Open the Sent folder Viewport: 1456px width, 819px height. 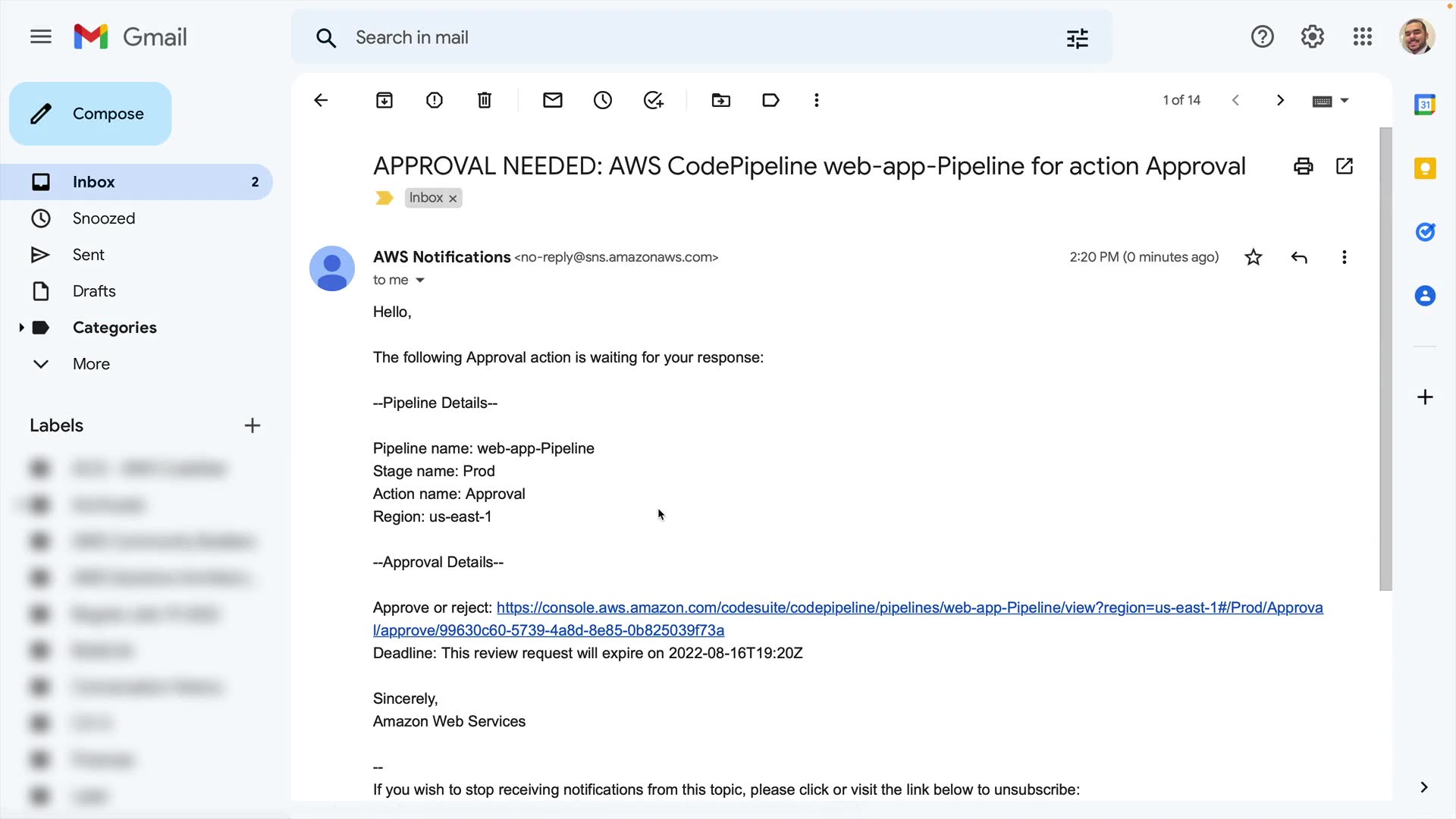[x=88, y=255]
